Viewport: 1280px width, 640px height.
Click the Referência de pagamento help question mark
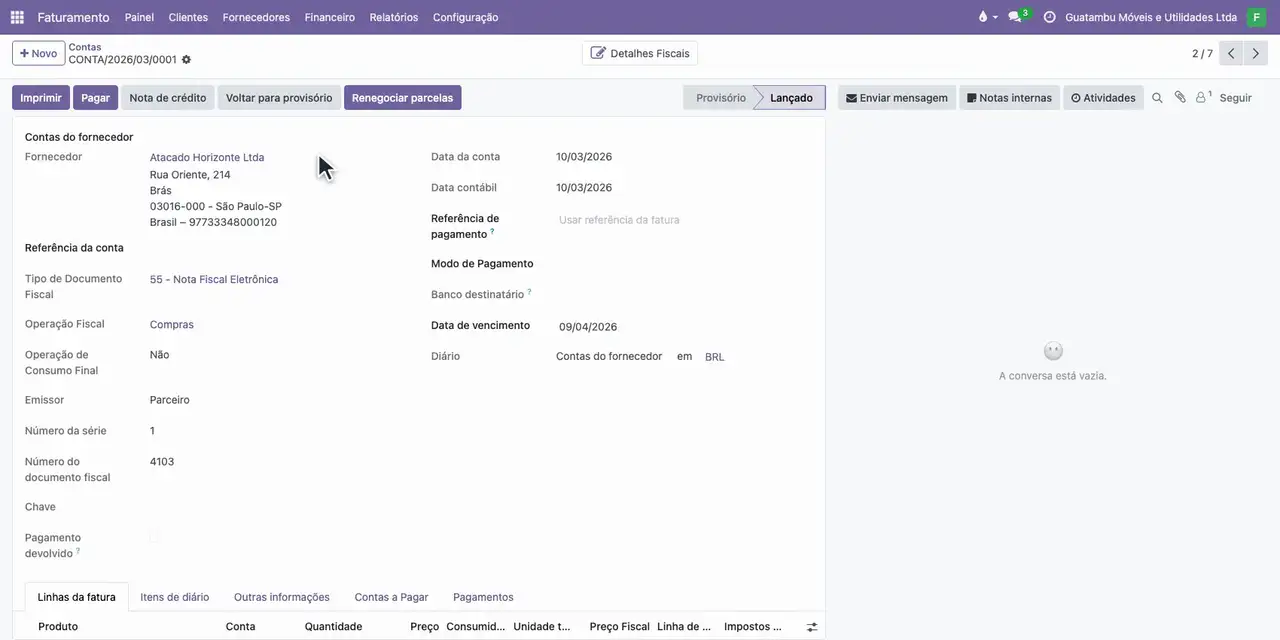click(492, 231)
